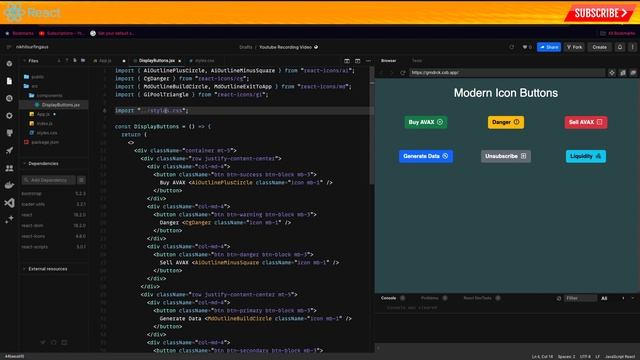
Task: Open the deployment rocket icon in the sidebar
Action: (9, 151)
